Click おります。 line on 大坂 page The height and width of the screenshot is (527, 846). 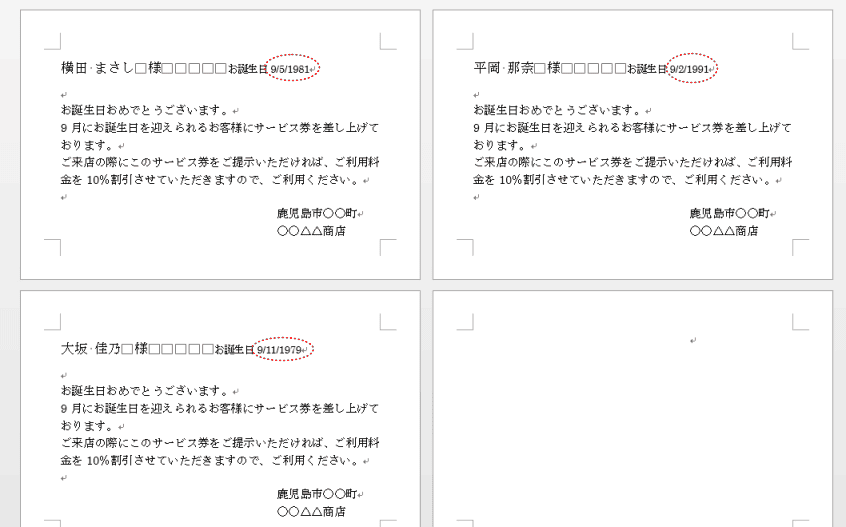pos(89,426)
